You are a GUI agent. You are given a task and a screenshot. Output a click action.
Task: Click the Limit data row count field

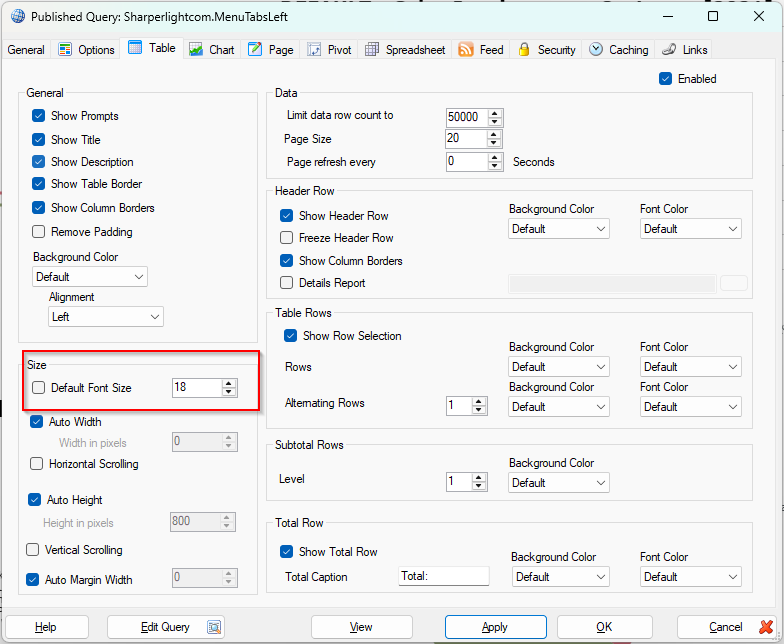[x=467, y=117]
